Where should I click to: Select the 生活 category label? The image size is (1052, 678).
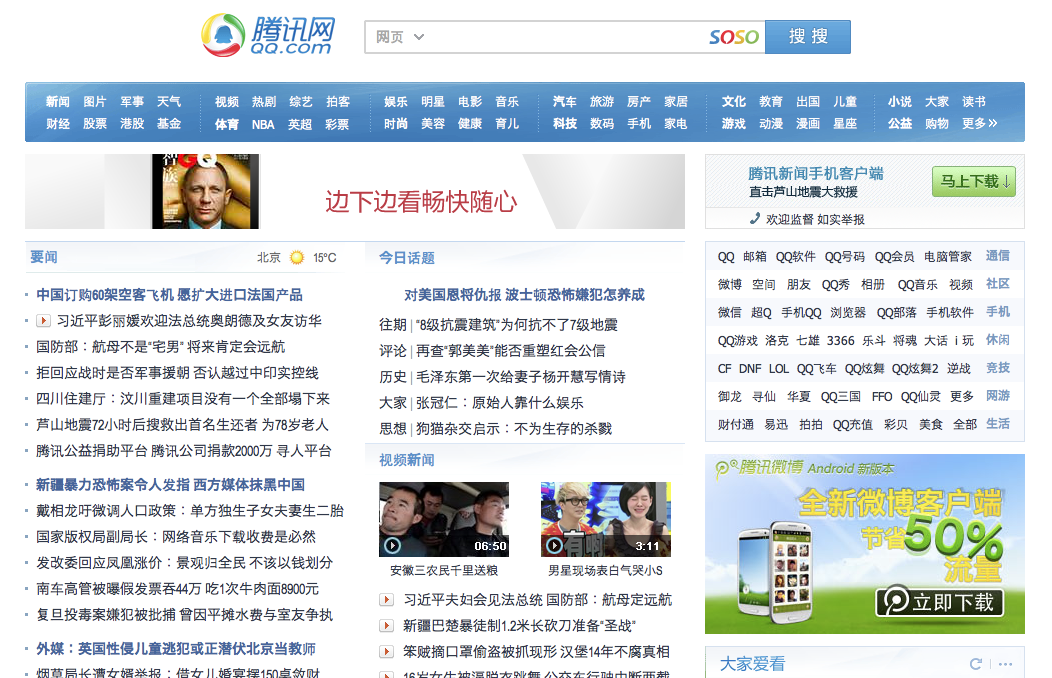(998, 424)
